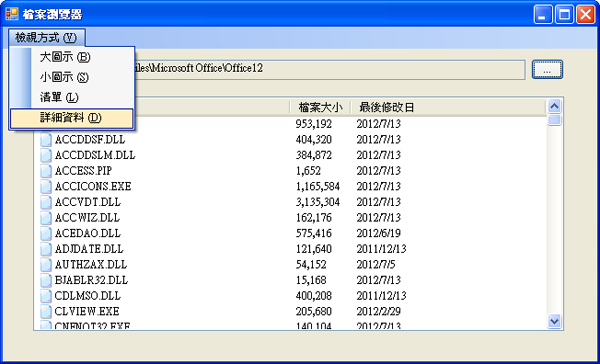Viewport: 600px width, 364px height.
Task: Click file size value 162,176
Action: click(x=314, y=218)
